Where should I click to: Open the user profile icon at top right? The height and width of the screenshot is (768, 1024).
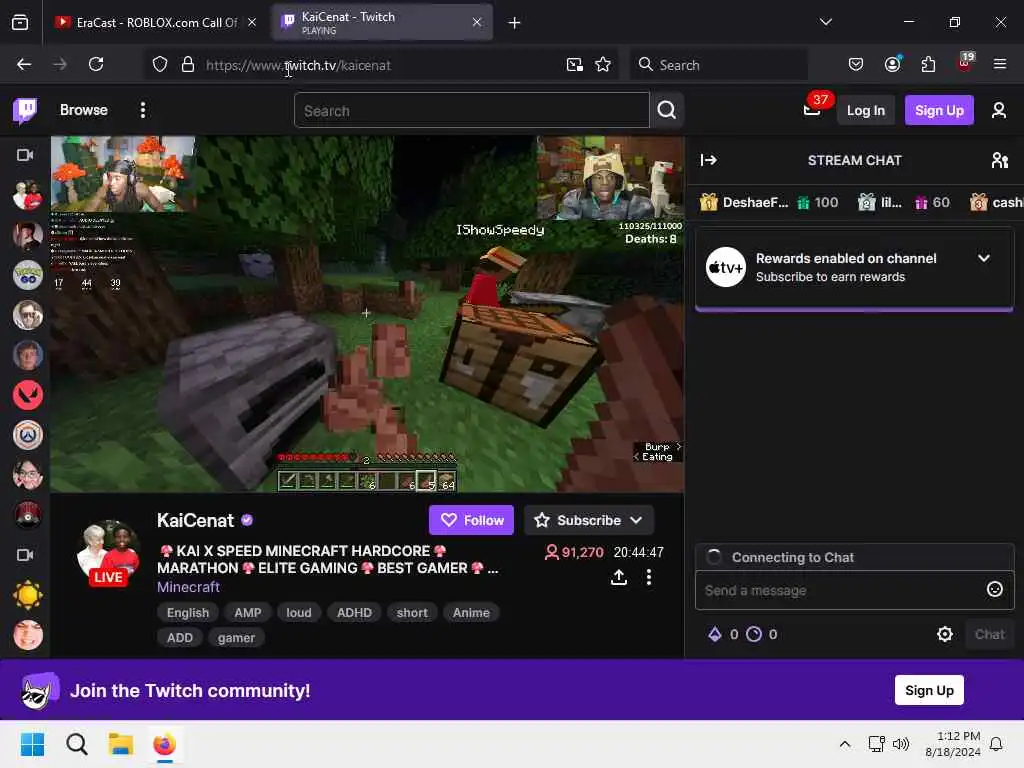[x=999, y=110]
